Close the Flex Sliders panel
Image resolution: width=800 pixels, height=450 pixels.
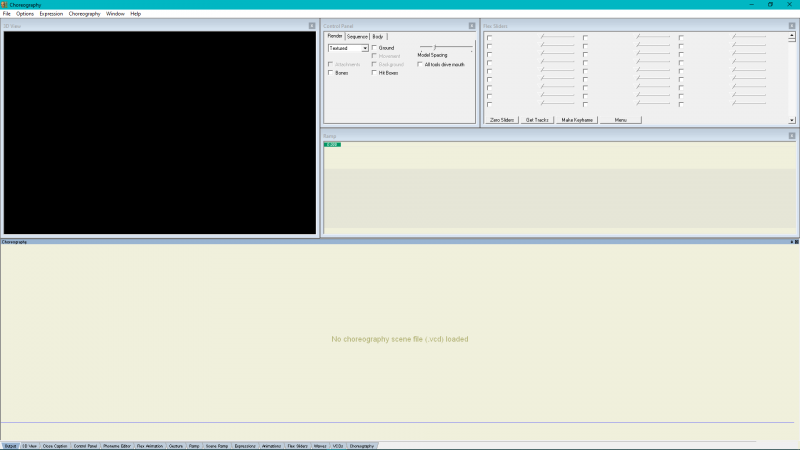pos(792,26)
